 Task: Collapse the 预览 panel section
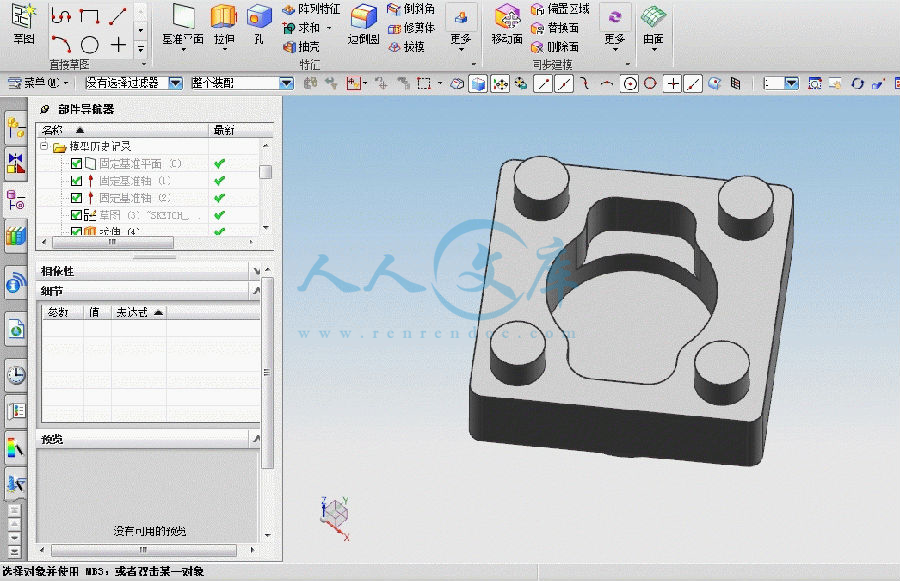256,439
